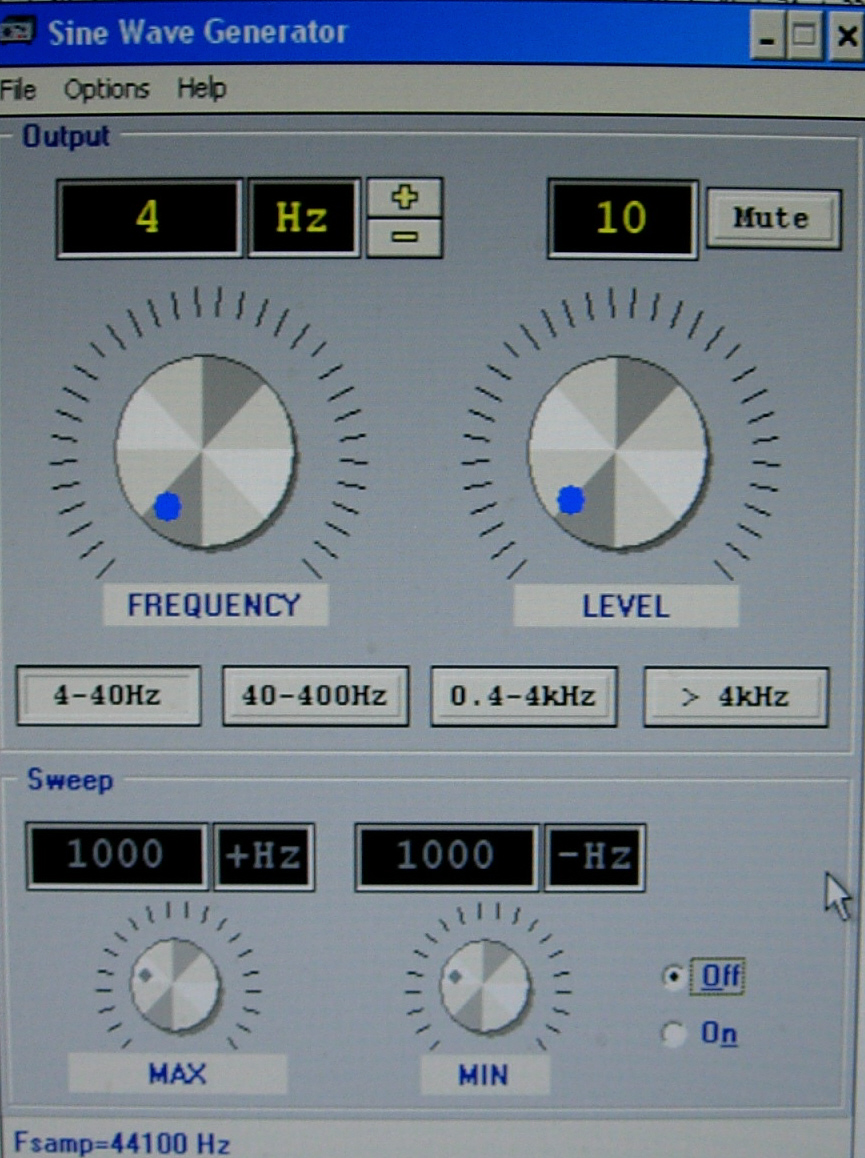
Task: Click the FREQUENCY dial knob
Action: coord(205,452)
